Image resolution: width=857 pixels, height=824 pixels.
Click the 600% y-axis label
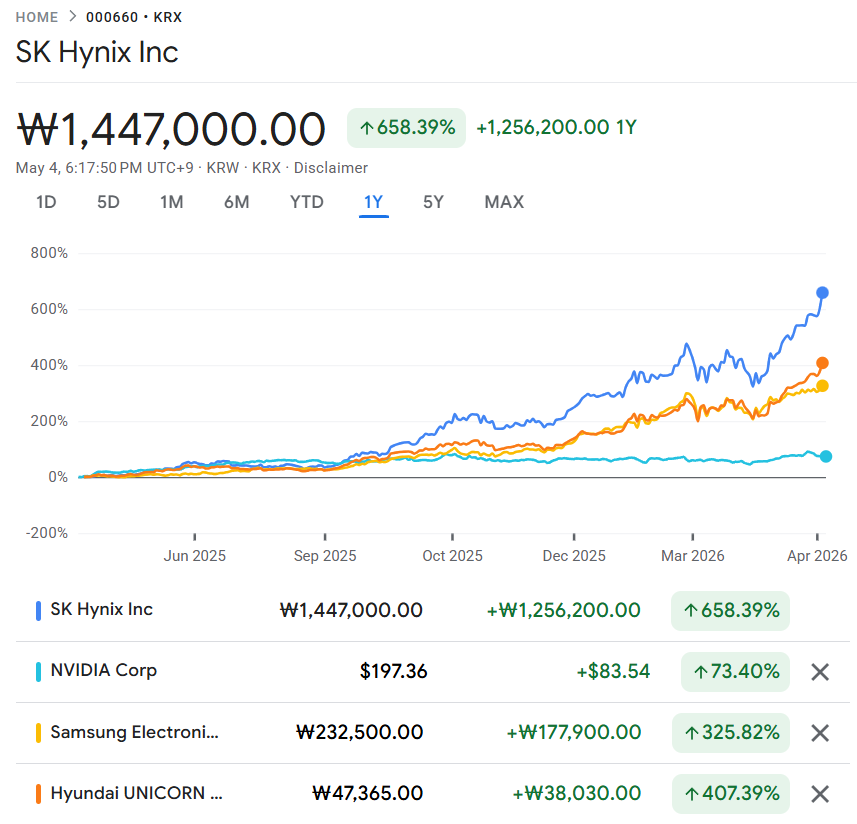pos(49,309)
